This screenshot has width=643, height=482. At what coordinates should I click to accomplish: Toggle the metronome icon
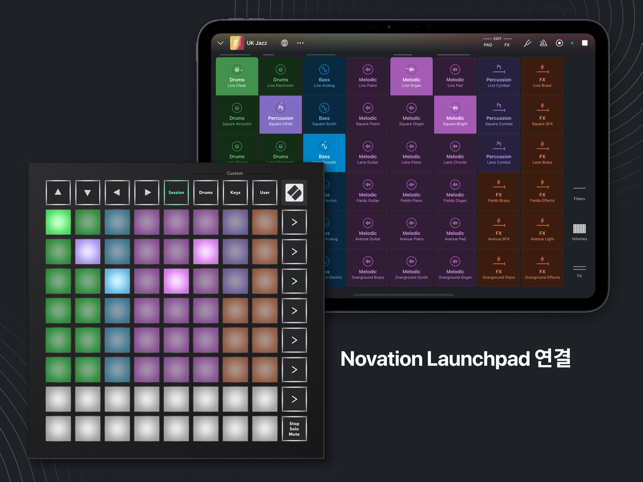click(543, 43)
